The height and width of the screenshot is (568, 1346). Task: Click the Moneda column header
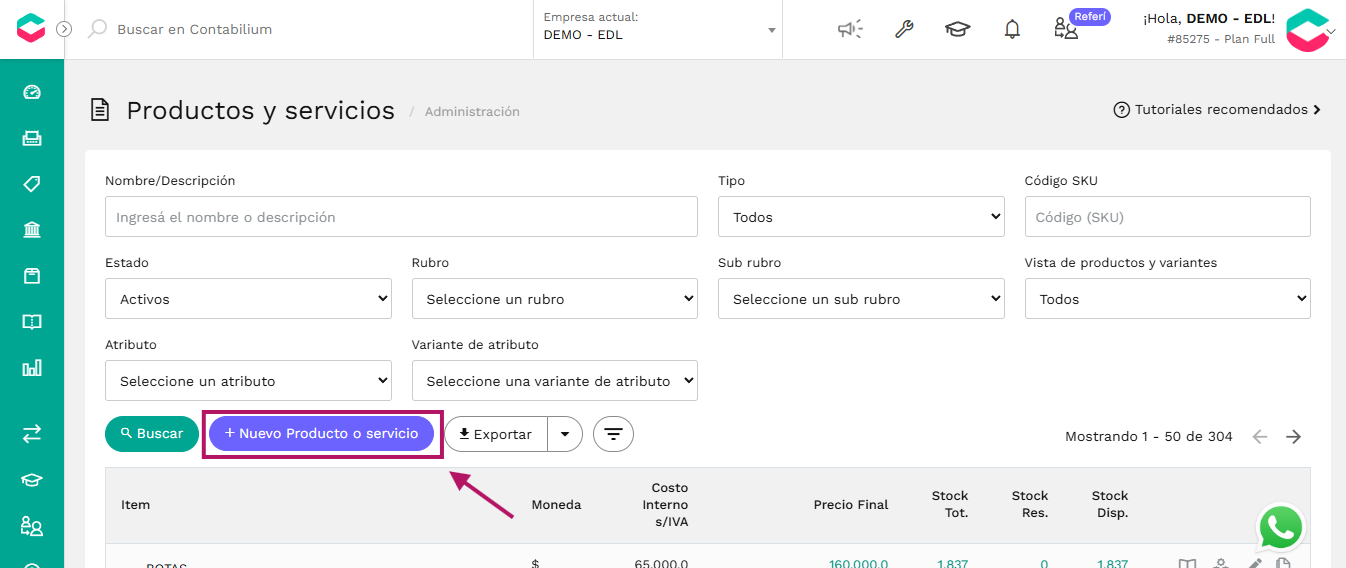pyautogui.click(x=557, y=505)
